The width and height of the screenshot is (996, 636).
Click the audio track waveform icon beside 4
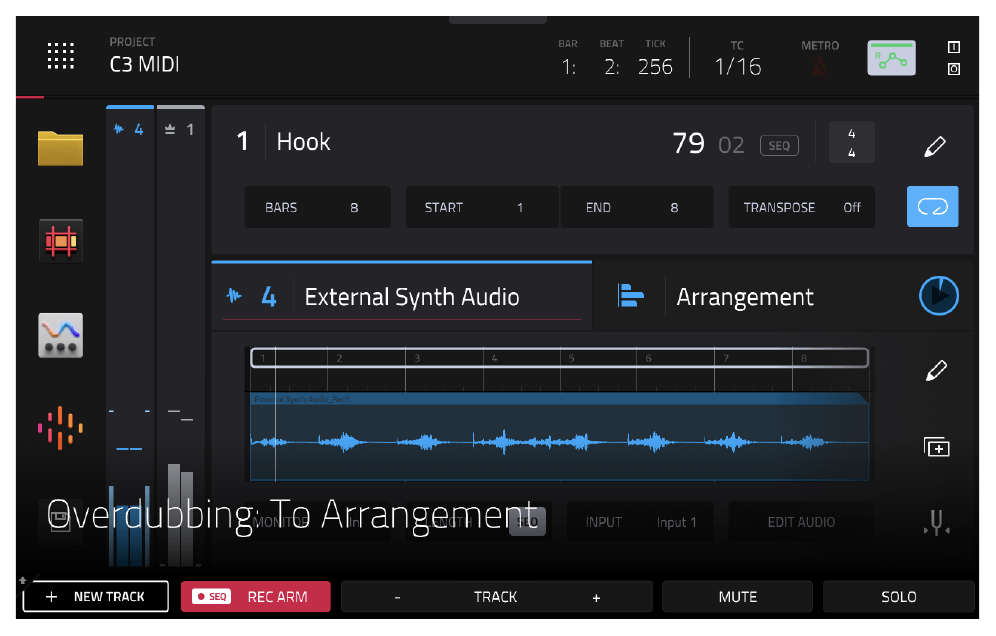point(234,295)
